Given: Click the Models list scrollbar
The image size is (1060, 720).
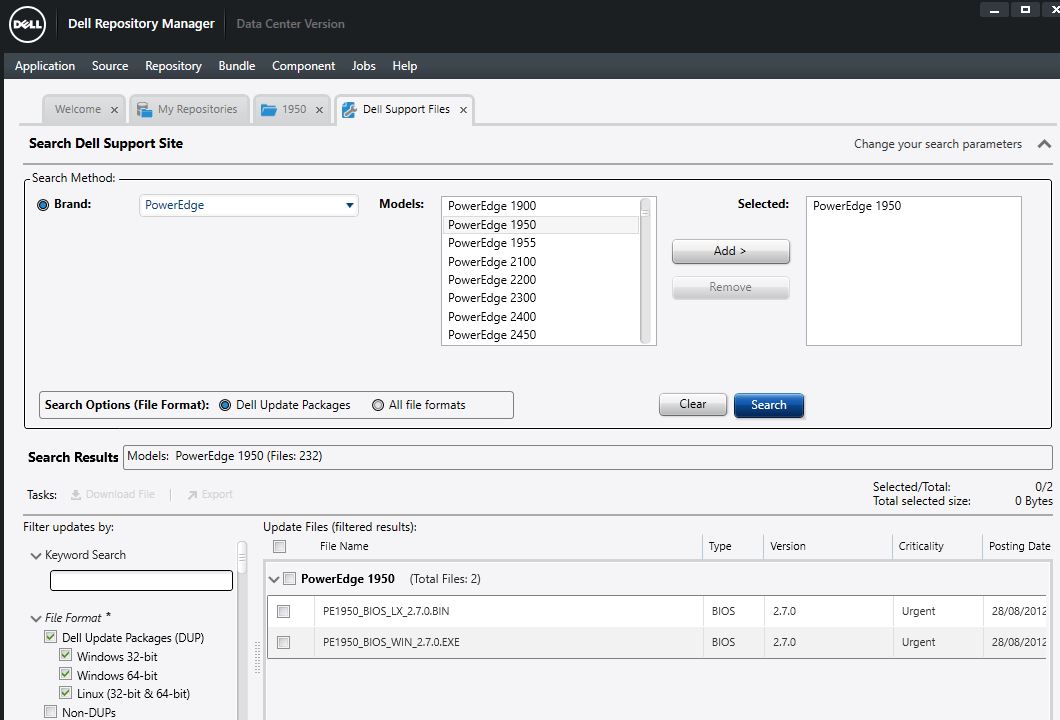Looking at the screenshot, I should tap(645, 270).
